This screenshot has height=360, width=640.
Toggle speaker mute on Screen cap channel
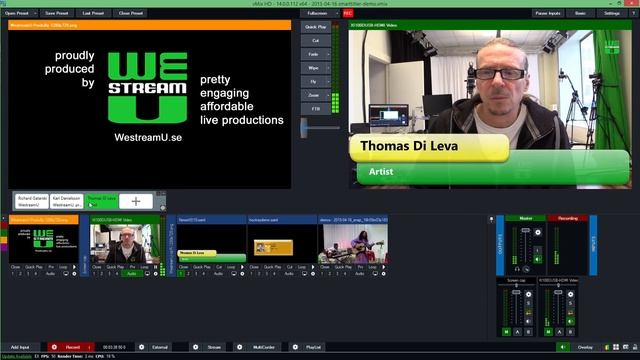click(x=529, y=322)
